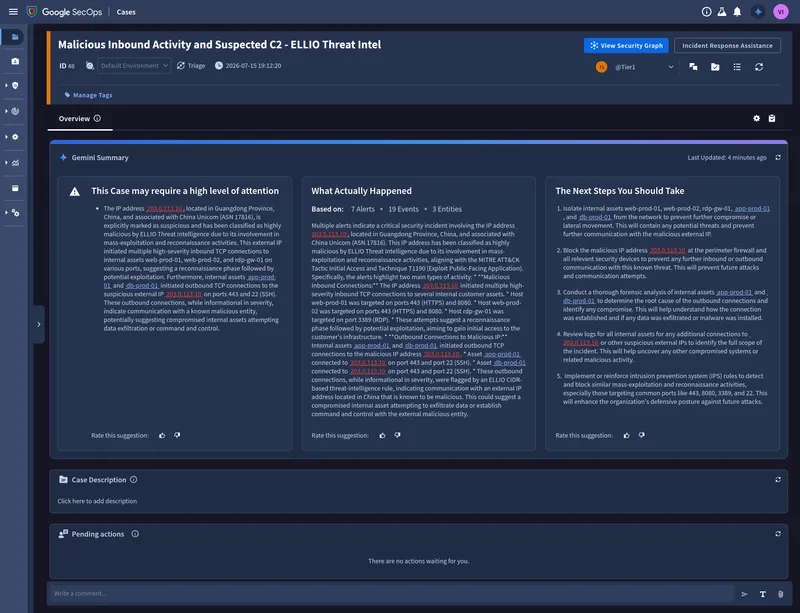
Task: Expand the radar sidebar section arrow
Action: coord(6,111)
